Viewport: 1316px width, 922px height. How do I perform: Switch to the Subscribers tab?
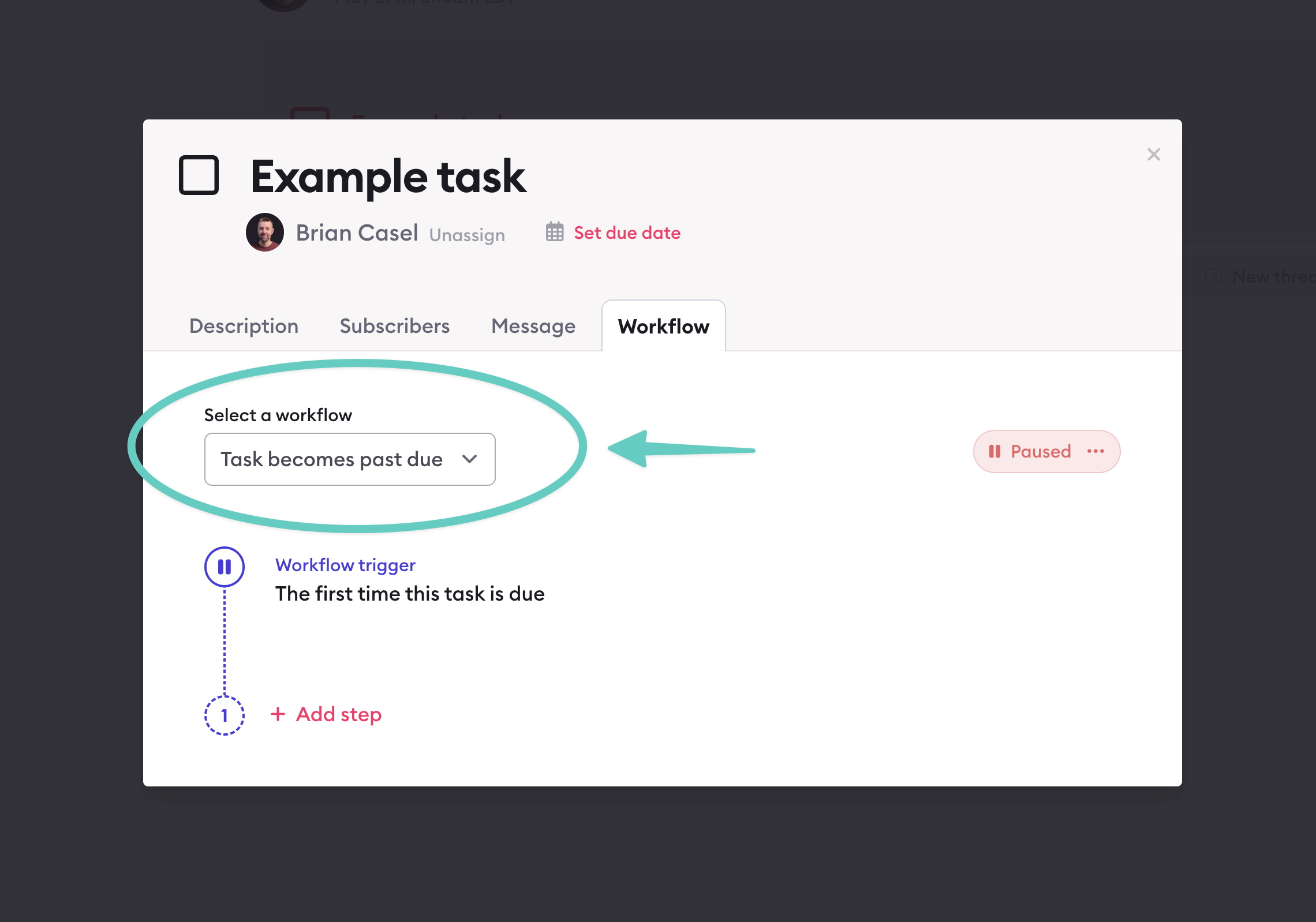pyautogui.click(x=395, y=326)
